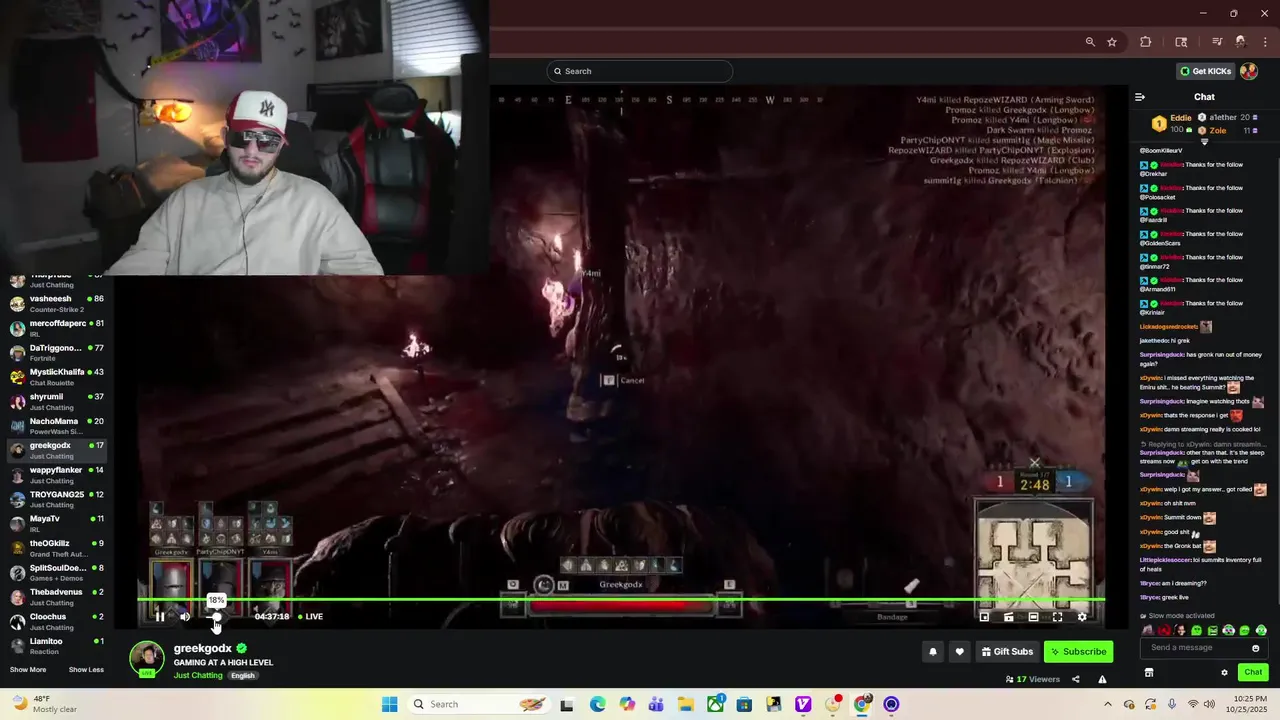1280x720 pixels.
Task: Click the clip creation icon on player
Action: click(x=1009, y=617)
